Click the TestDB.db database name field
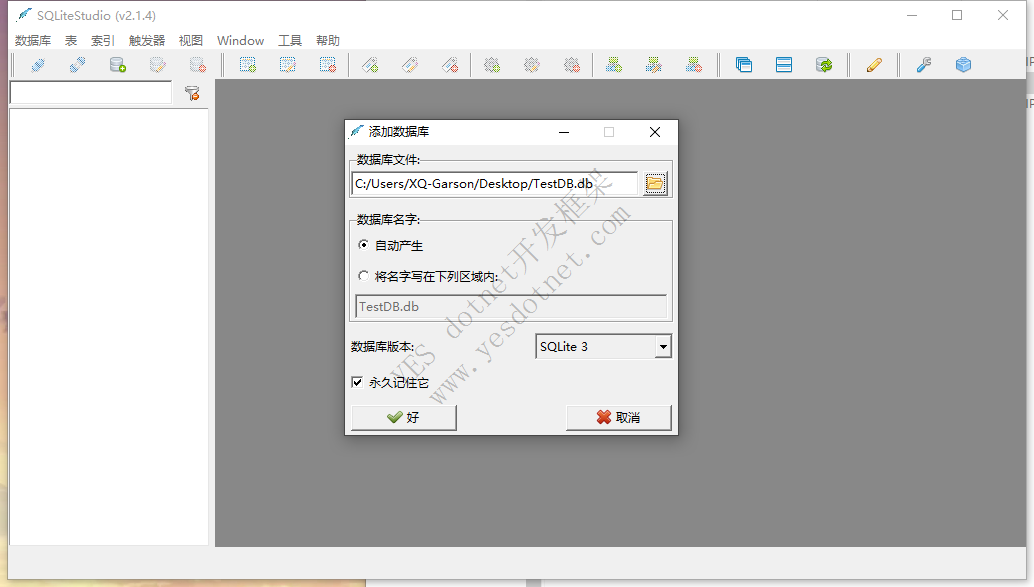The width and height of the screenshot is (1034, 587). click(x=510, y=307)
